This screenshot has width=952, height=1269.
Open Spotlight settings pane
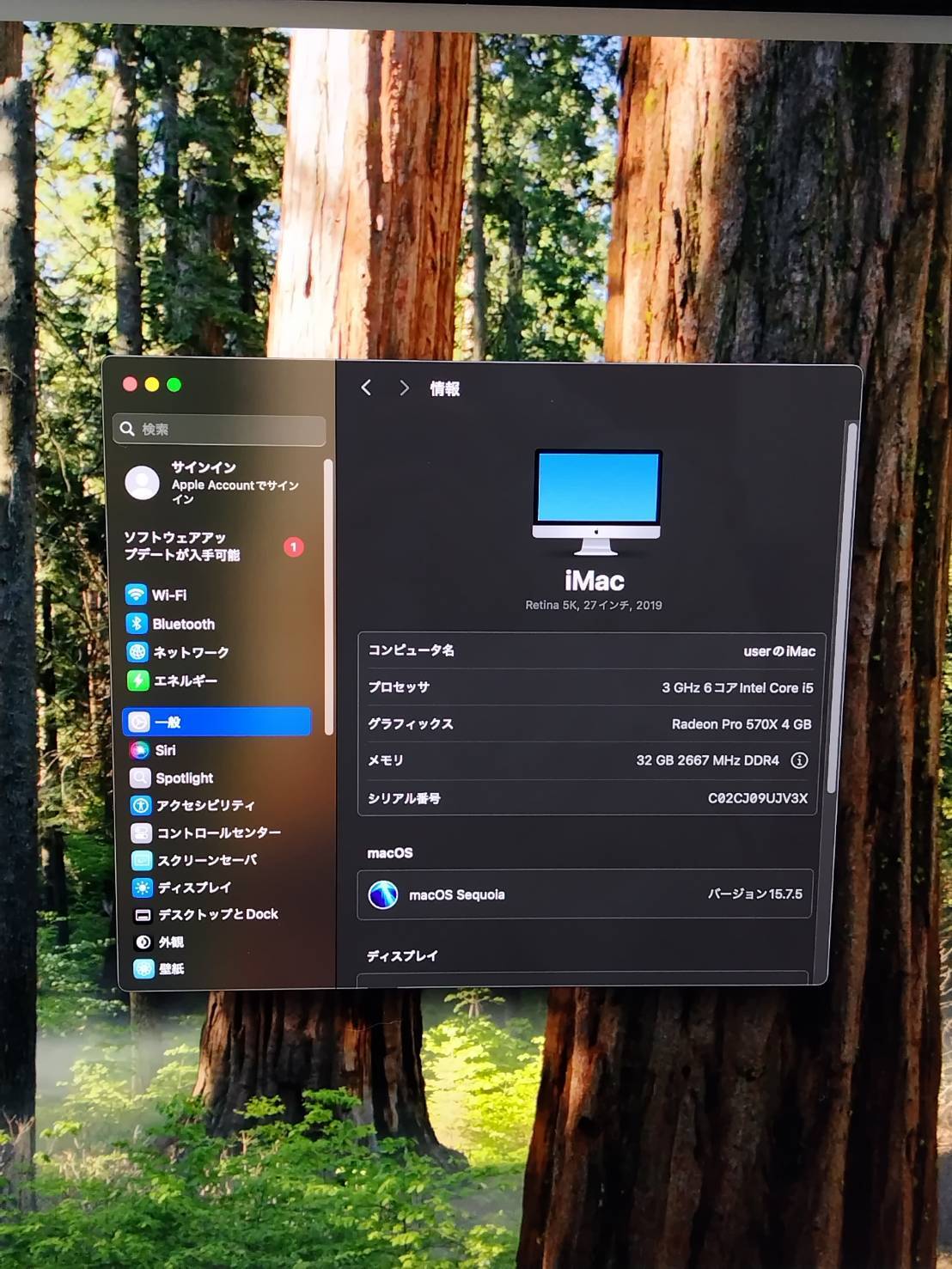pos(184,778)
